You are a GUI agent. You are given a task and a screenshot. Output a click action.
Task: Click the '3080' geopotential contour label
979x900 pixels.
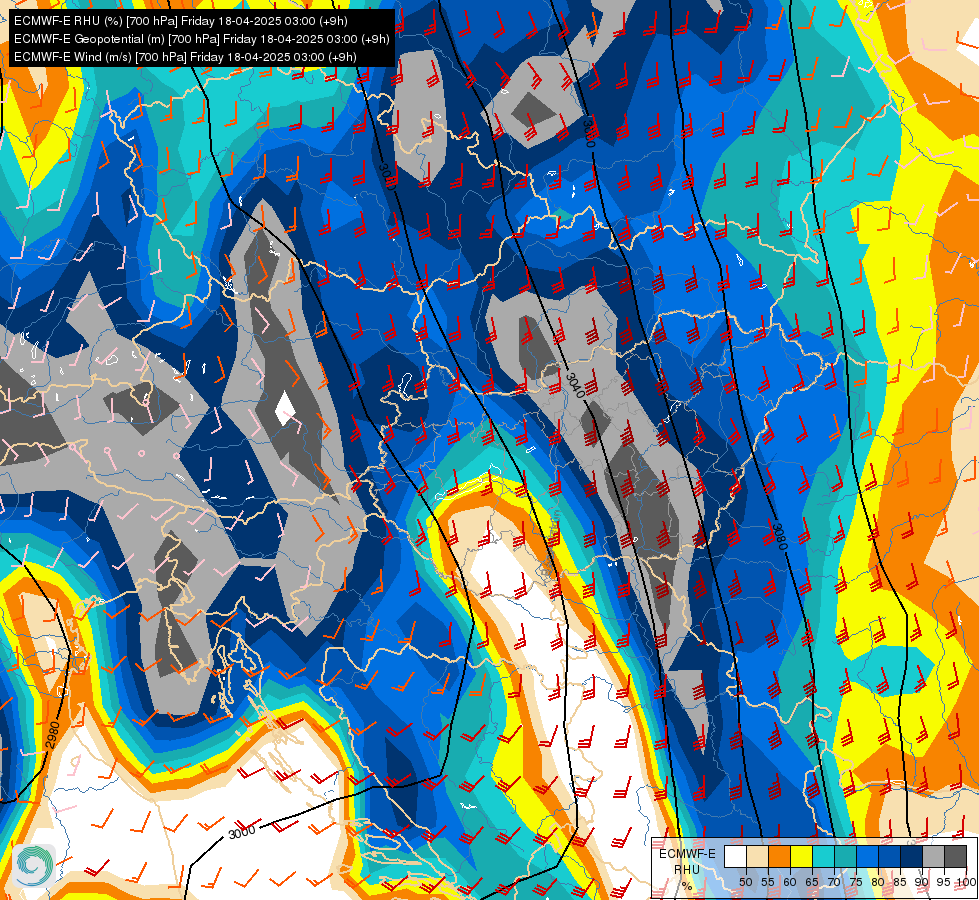tap(779, 537)
